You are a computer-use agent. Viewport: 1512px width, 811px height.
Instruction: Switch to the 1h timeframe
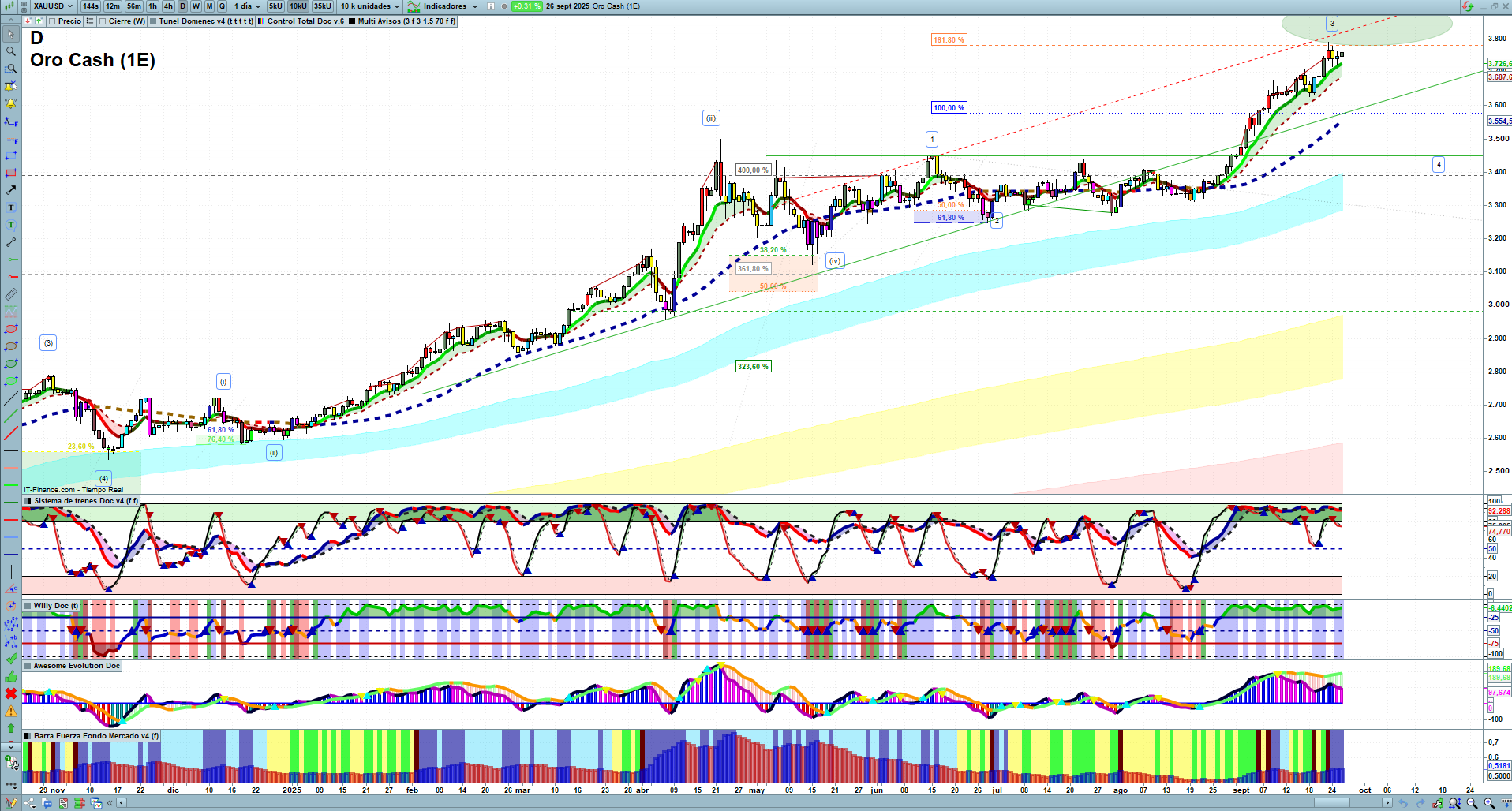(153, 6)
